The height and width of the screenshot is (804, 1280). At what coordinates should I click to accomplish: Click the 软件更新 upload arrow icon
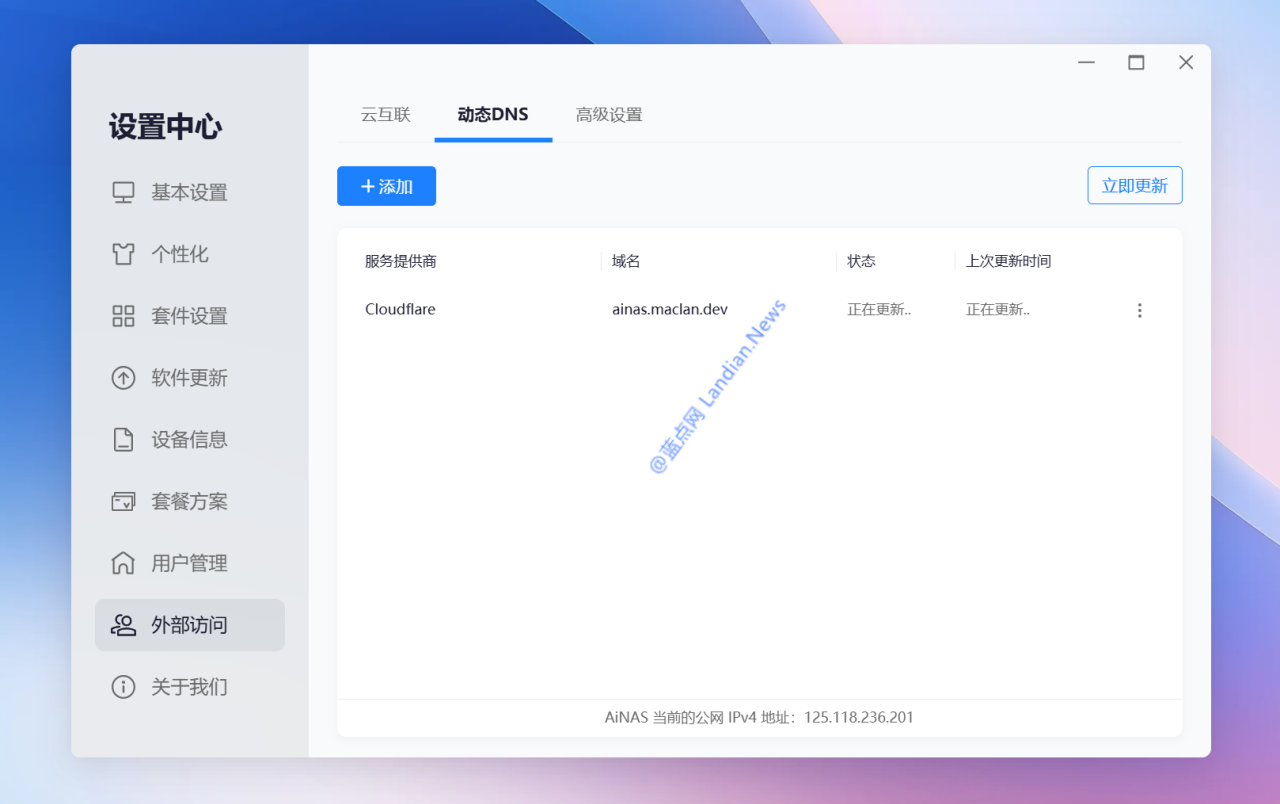(123, 378)
